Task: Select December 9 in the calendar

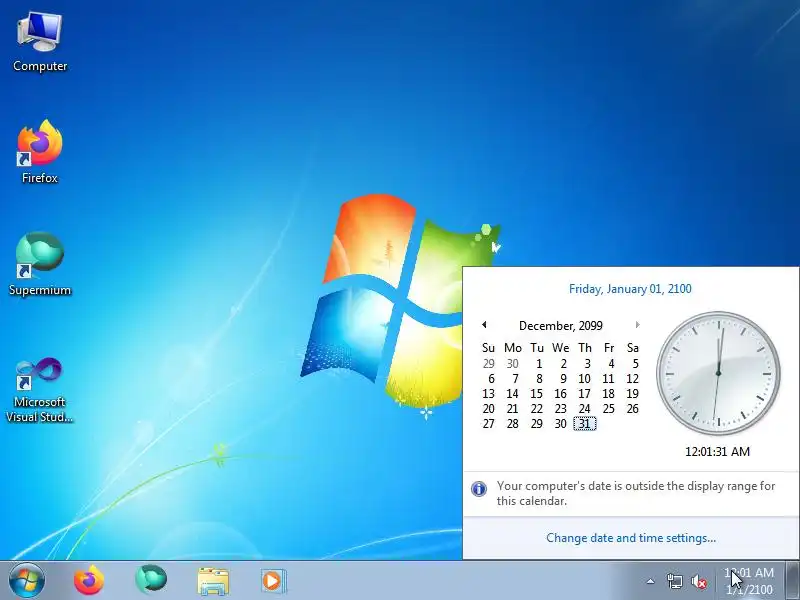Action: pyautogui.click(x=563, y=379)
